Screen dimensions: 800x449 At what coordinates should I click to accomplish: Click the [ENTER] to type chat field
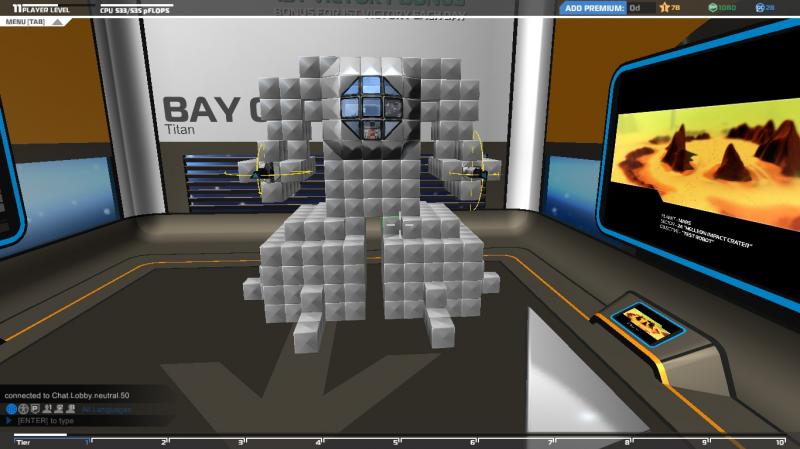[x=45, y=420]
